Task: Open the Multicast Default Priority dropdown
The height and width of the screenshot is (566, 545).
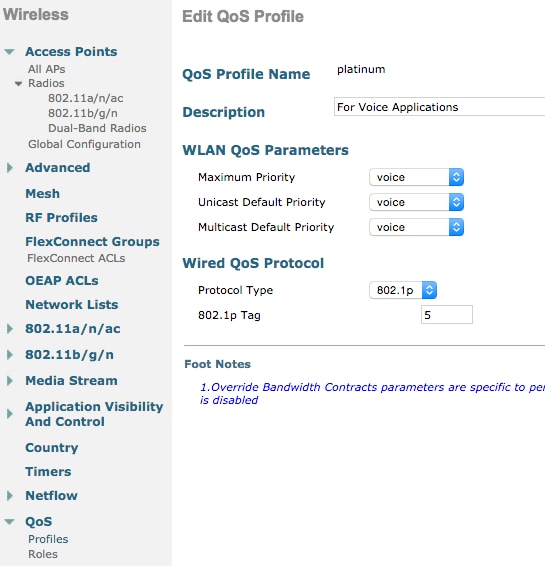Action: pos(417,227)
